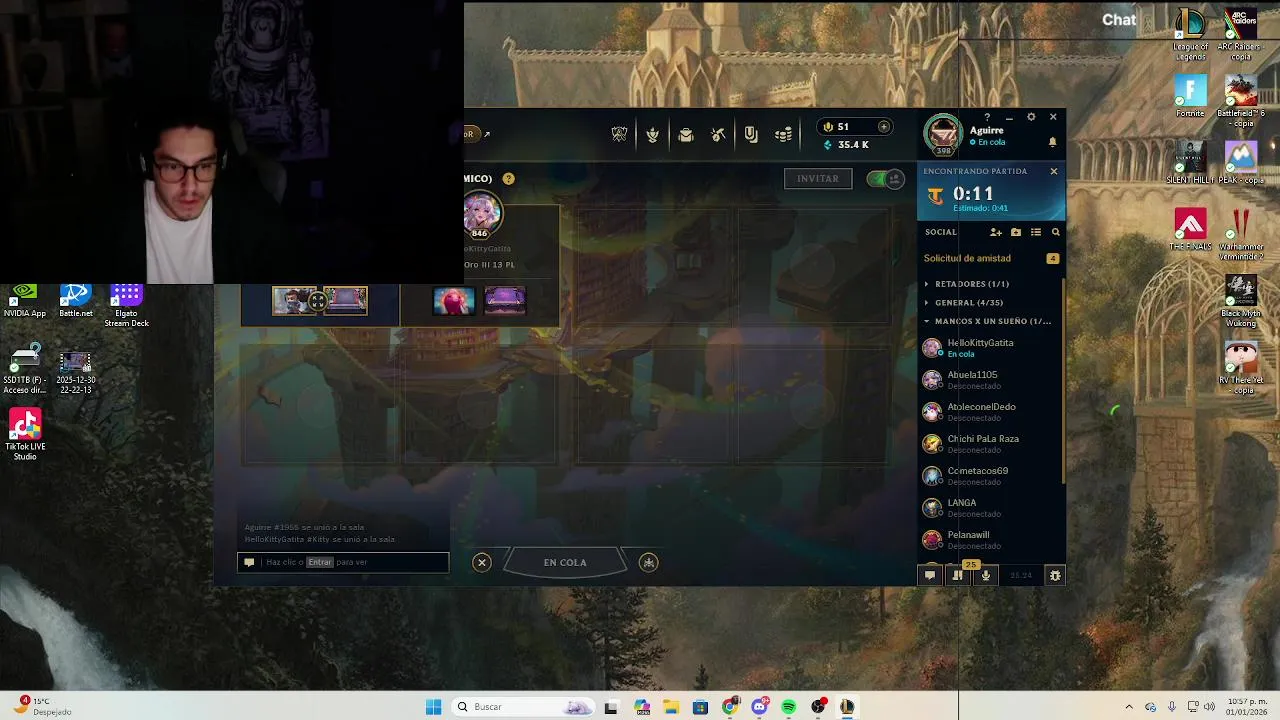
Task: Collapse the MANCOS X UN SUEÑO group
Action: [x=989, y=321]
